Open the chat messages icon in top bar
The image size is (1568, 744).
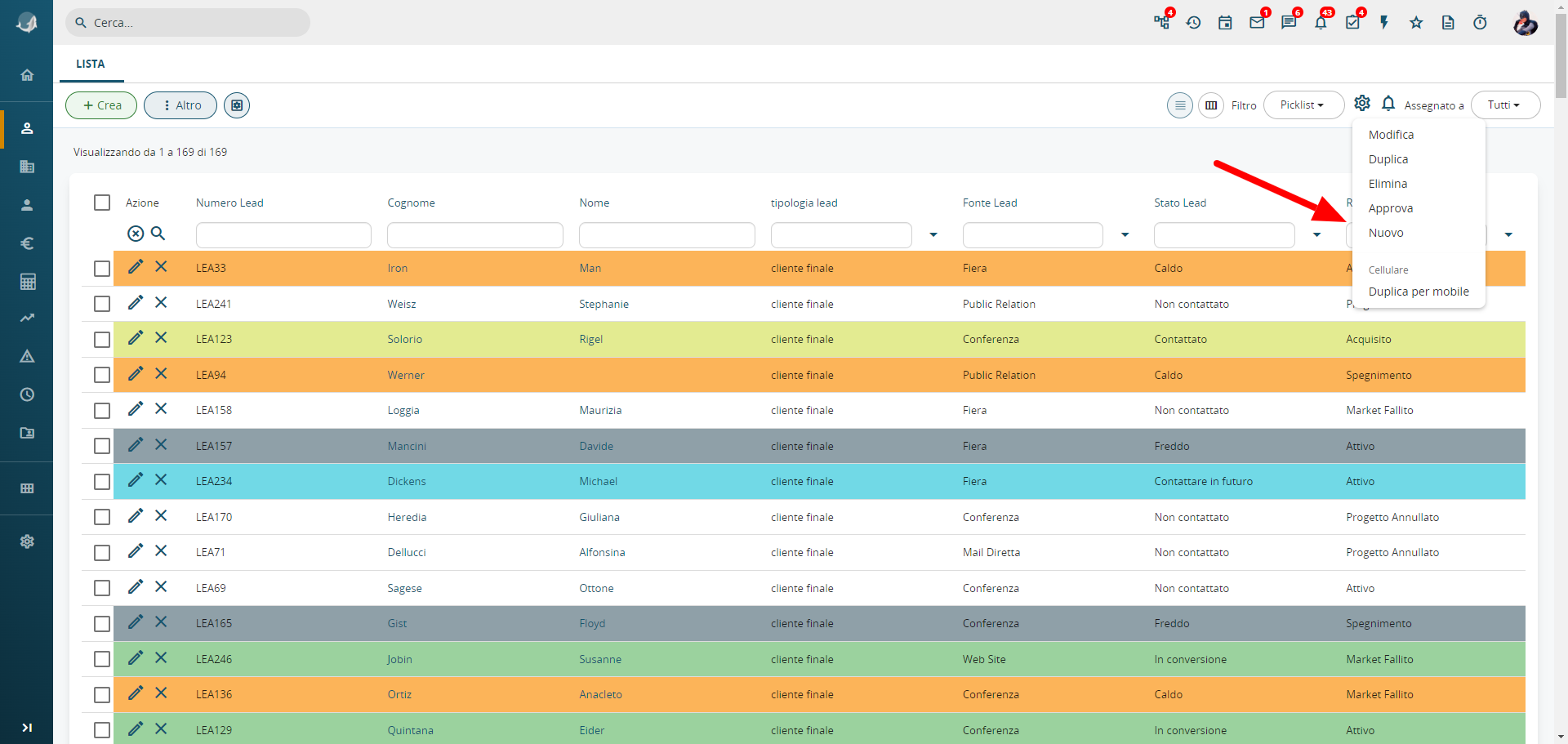(1289, 23)
